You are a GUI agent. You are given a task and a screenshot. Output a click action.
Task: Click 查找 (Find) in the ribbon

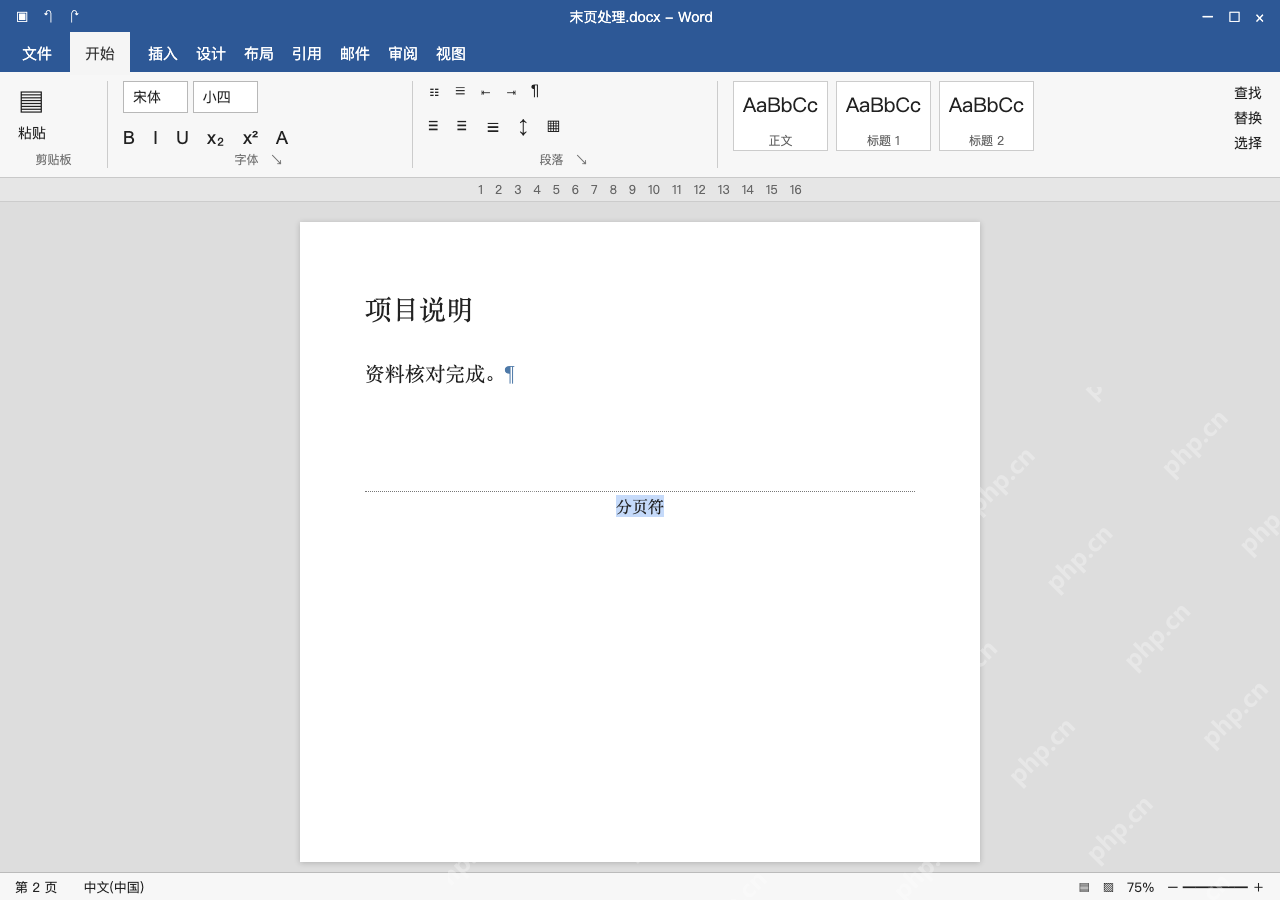point(1247,93)
